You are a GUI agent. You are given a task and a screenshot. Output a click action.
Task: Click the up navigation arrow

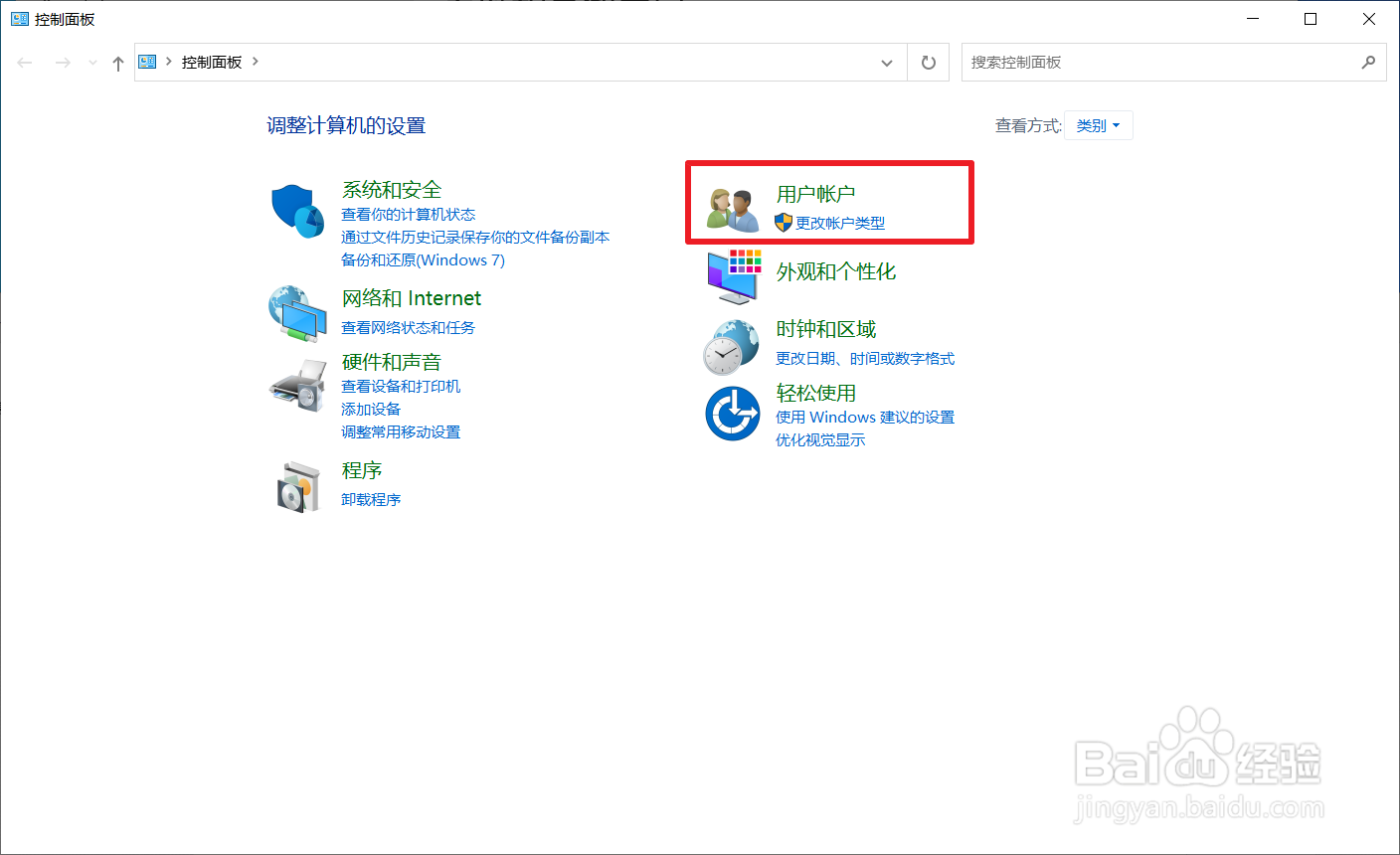coord(117,62)
